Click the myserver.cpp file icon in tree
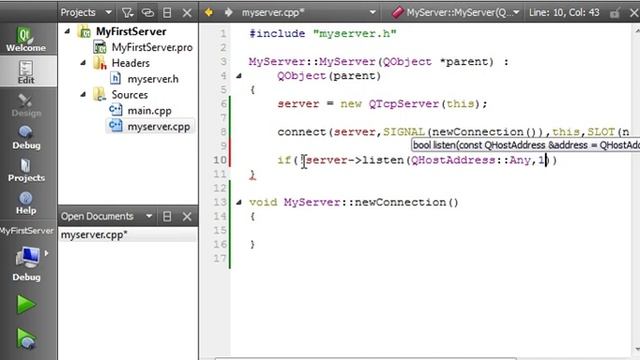Viewport: 640px width, 360px height. tap(116, 126)
